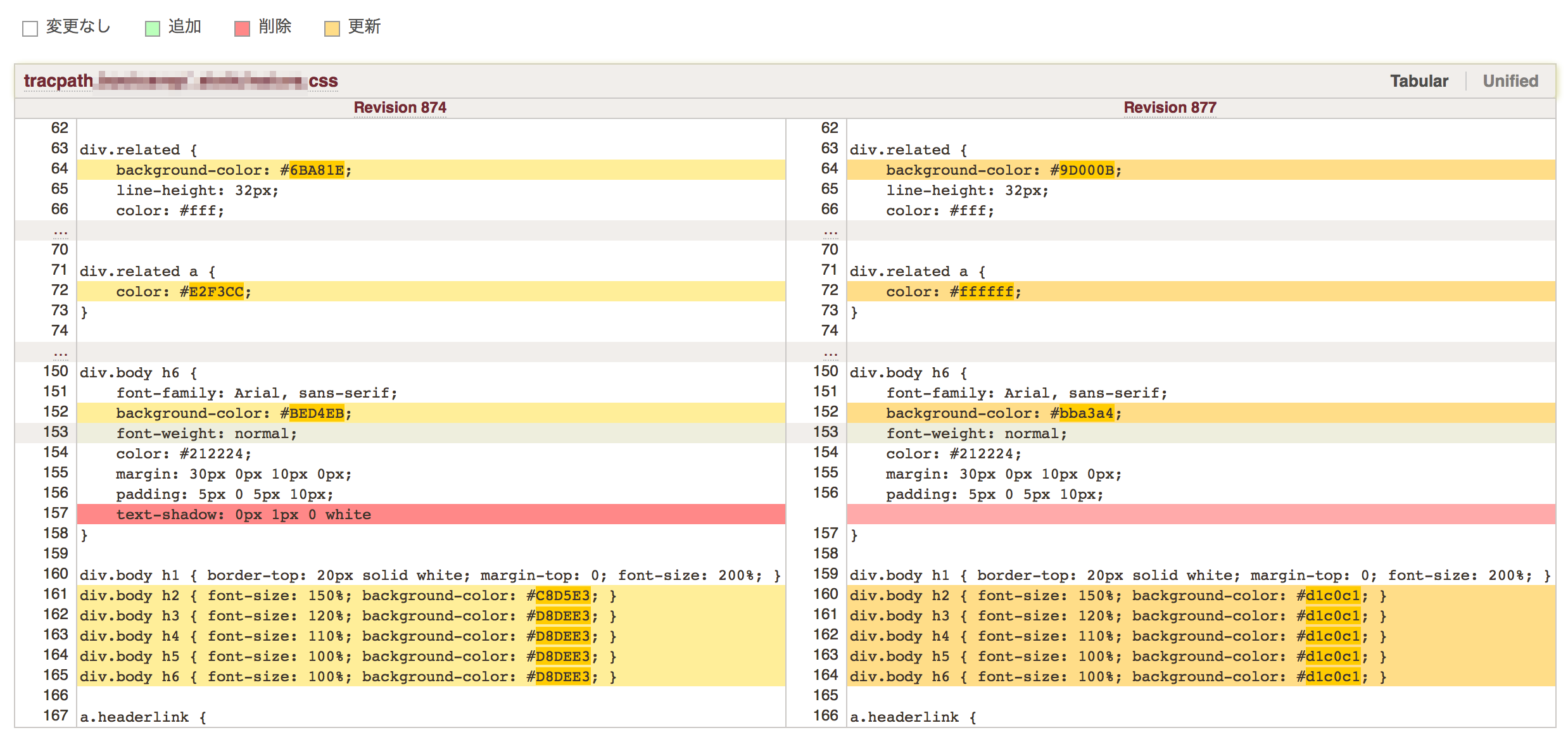Click the red 削除 legend swatch

point(242,28)
